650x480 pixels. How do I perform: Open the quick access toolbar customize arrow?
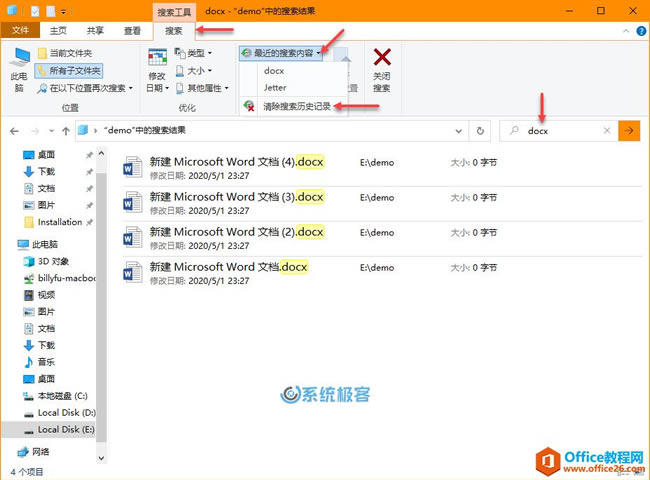click(63, 12)
